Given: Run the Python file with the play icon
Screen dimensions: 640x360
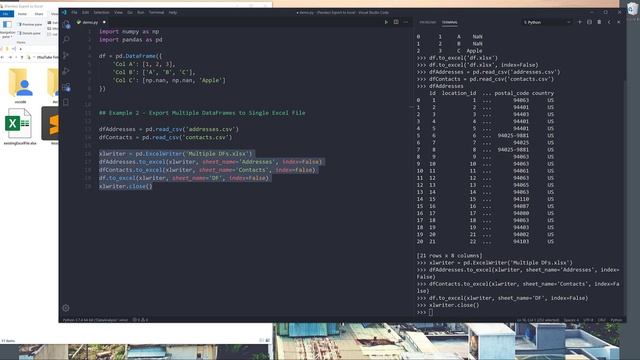Looking at the screenshot, I should tap(386, 22).
